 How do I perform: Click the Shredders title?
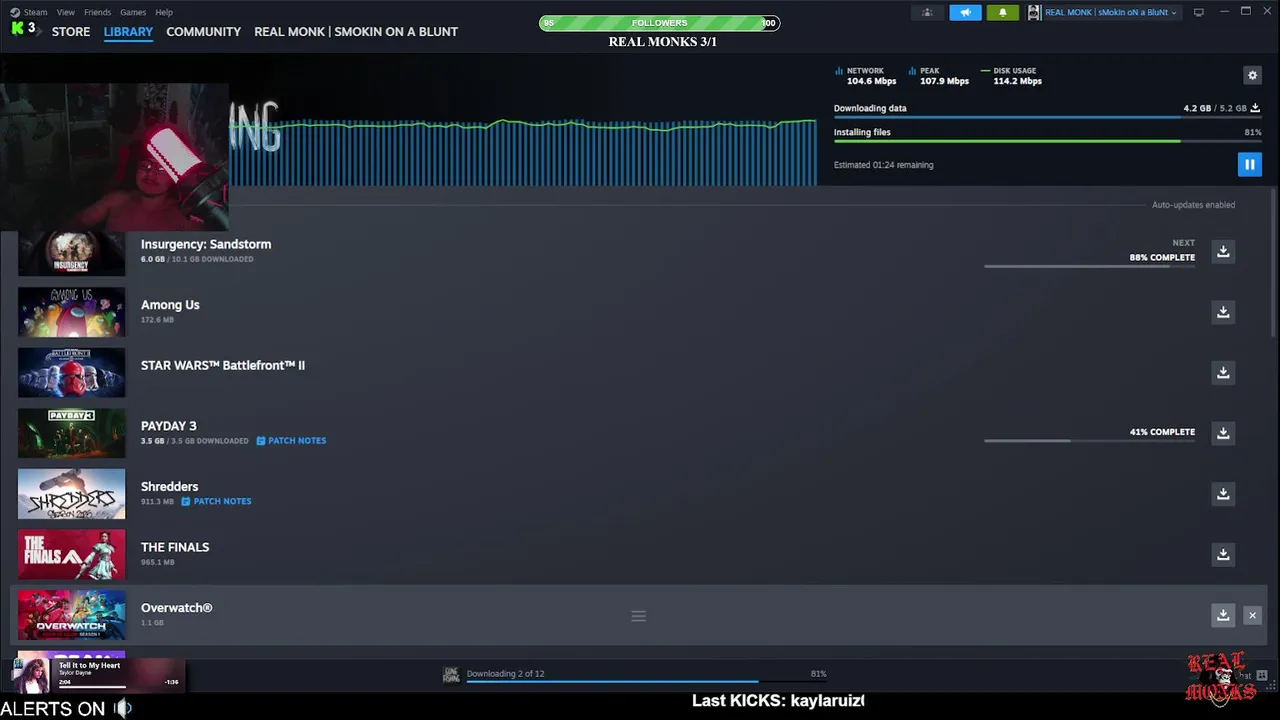[169, 486]
